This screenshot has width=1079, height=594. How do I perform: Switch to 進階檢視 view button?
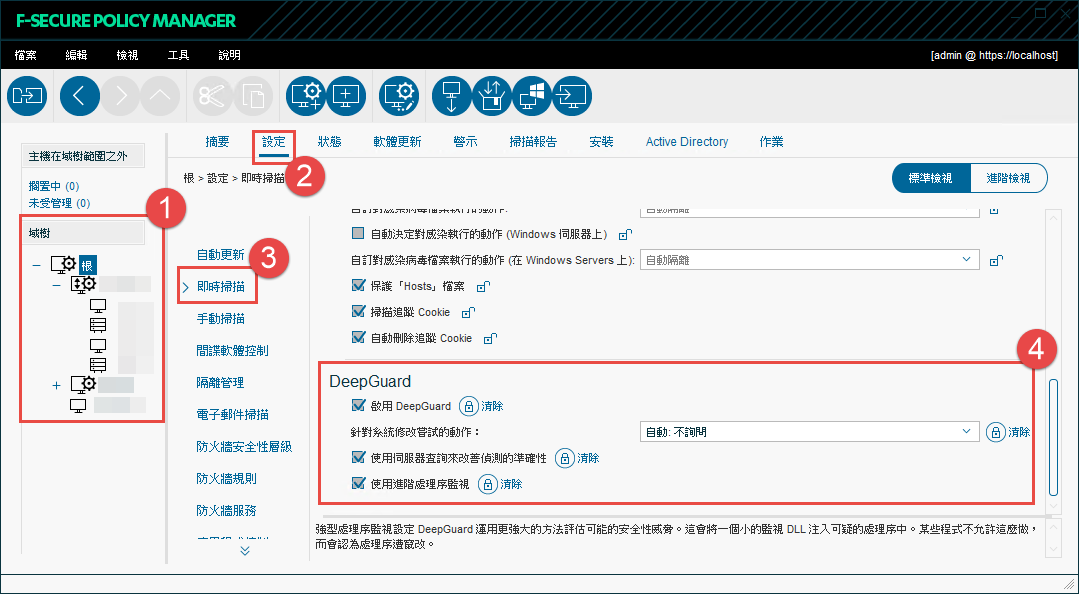(x=1008, y=178)
